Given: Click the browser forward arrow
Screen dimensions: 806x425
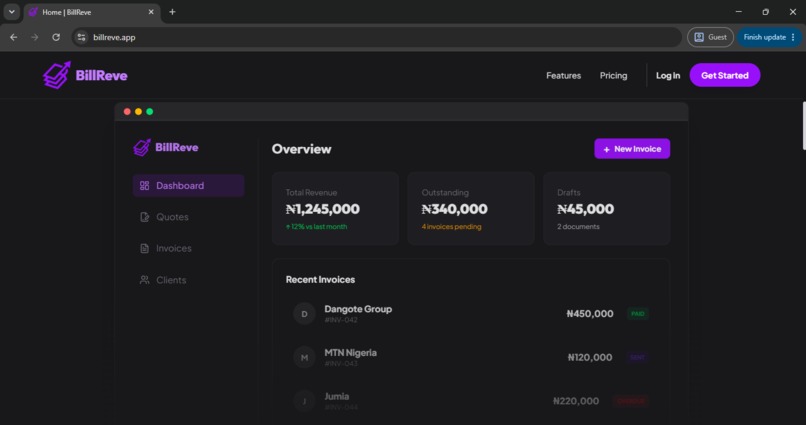Looking at the screenshot, I should (x=34, y=37).
